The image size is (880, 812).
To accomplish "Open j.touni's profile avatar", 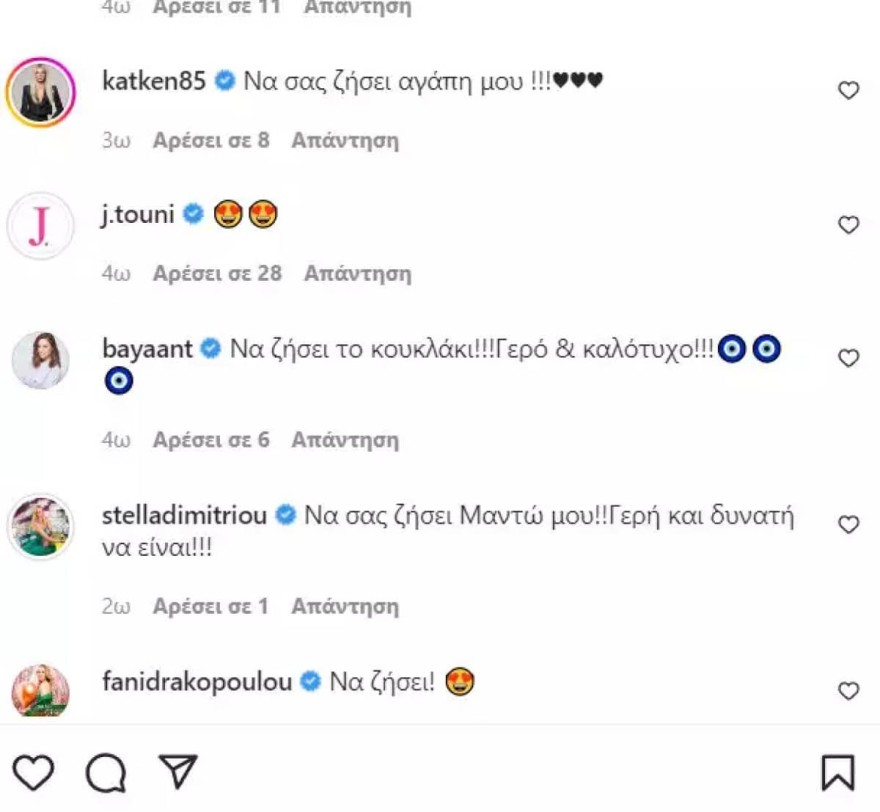I will point(41,227).
